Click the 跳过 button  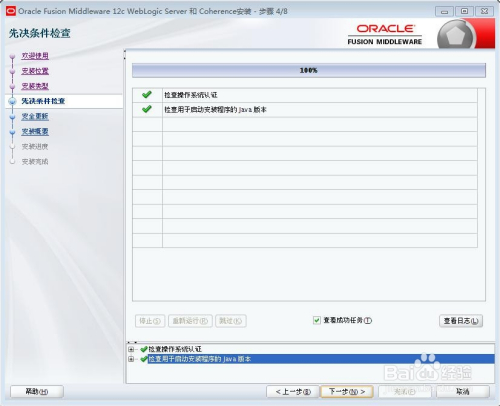point(231,321)
